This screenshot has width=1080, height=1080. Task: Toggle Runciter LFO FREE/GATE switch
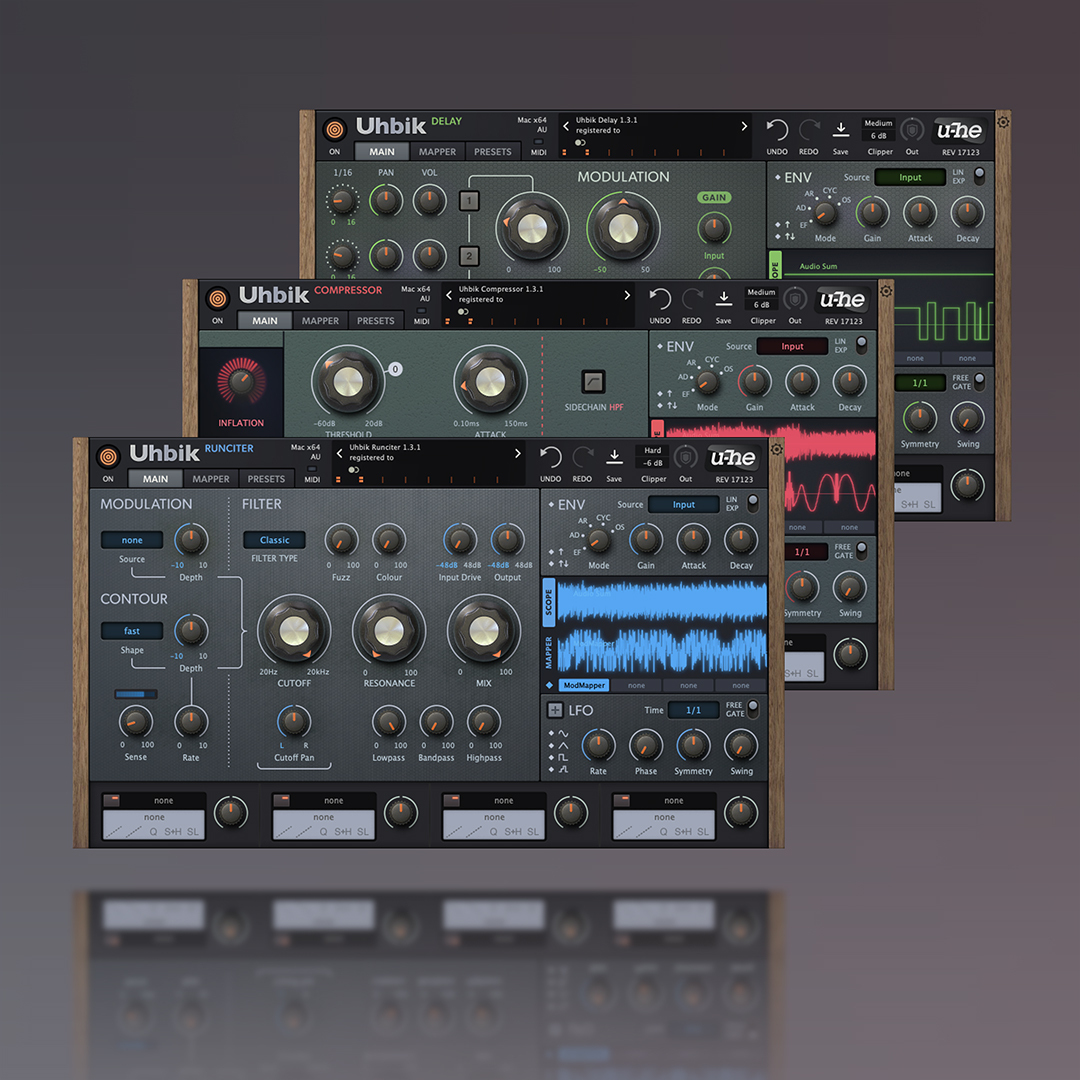point(753,707)
